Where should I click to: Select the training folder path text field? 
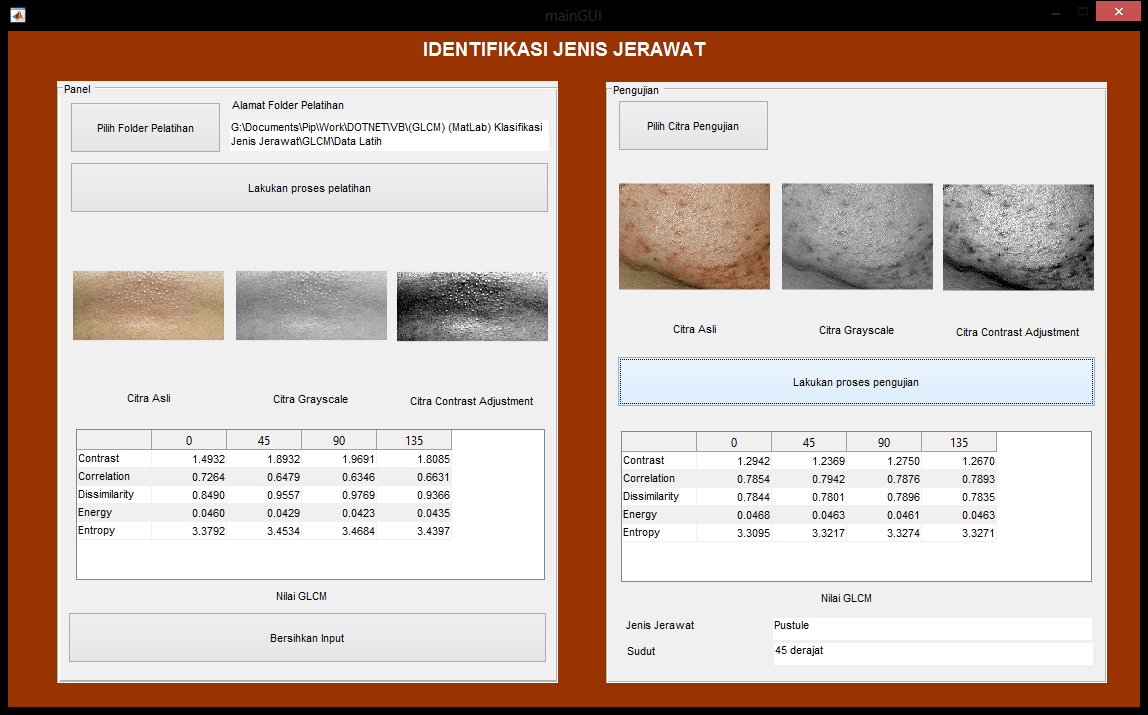click(388, 135)
